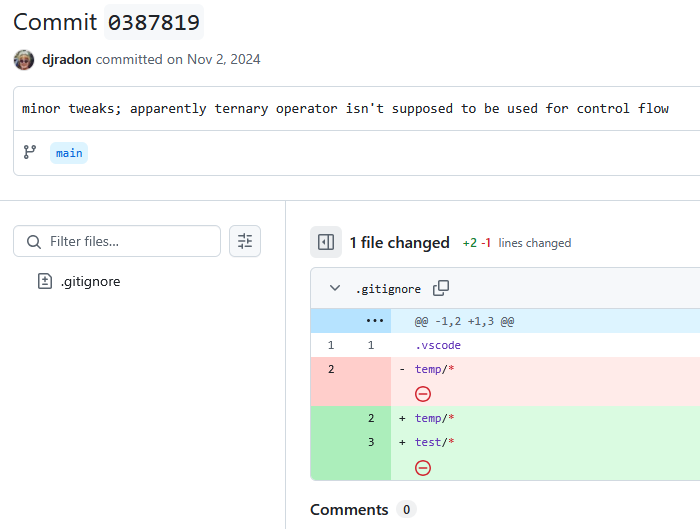The width and height of the screenshot is (700, 529).
Task: Click the .gitignore file diff icon in tree
Action: pos(44,282)
